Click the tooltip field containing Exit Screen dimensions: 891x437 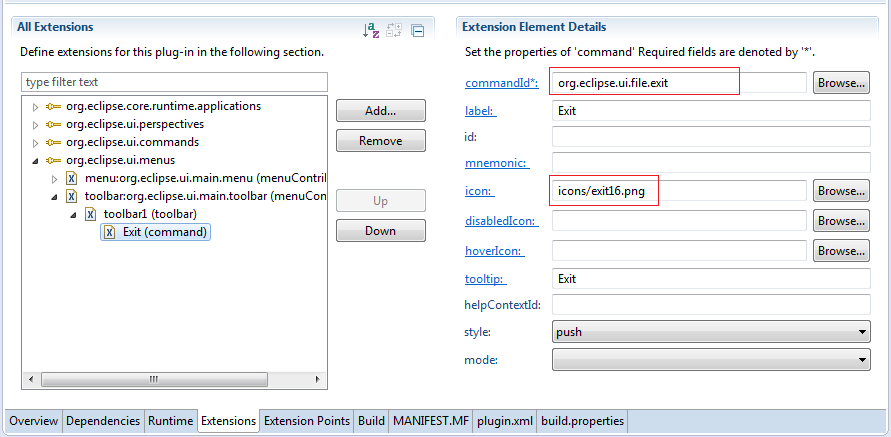pos(711,278)
